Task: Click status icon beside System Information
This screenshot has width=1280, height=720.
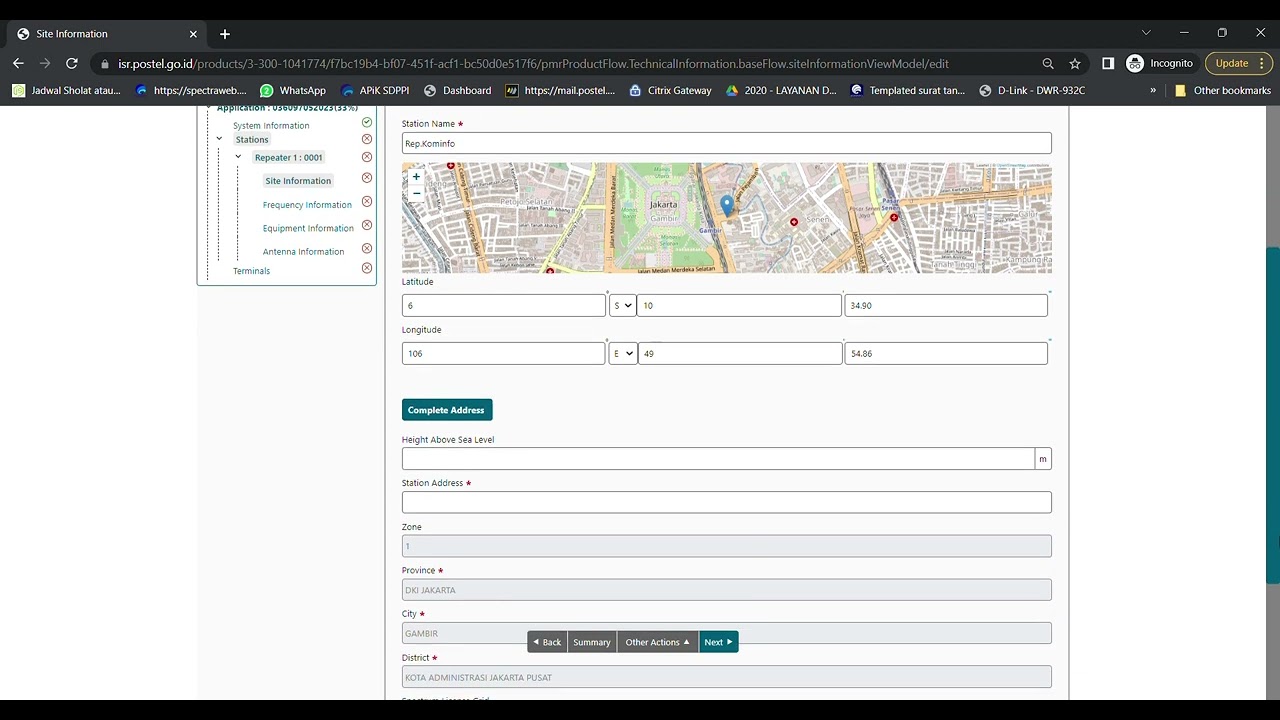Action: coord(367,122)
